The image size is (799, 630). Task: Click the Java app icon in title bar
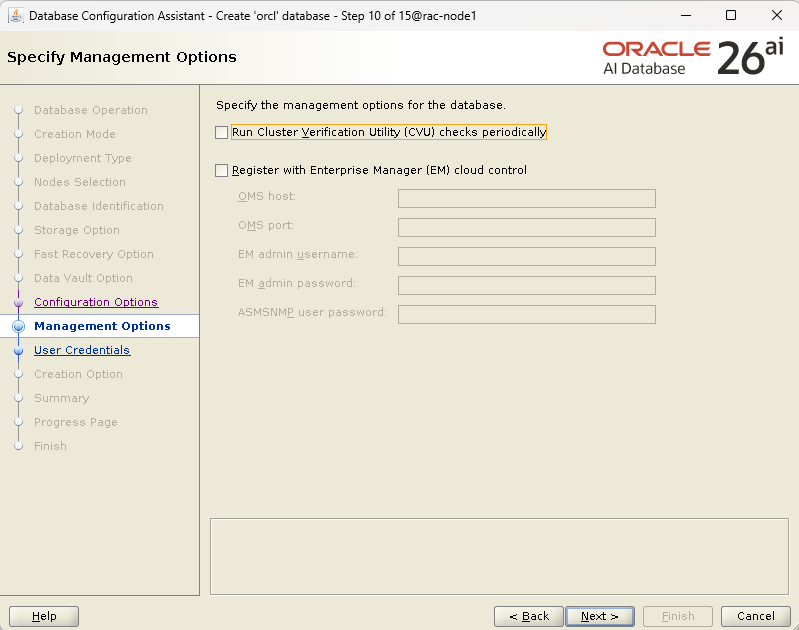pos(16,15)
